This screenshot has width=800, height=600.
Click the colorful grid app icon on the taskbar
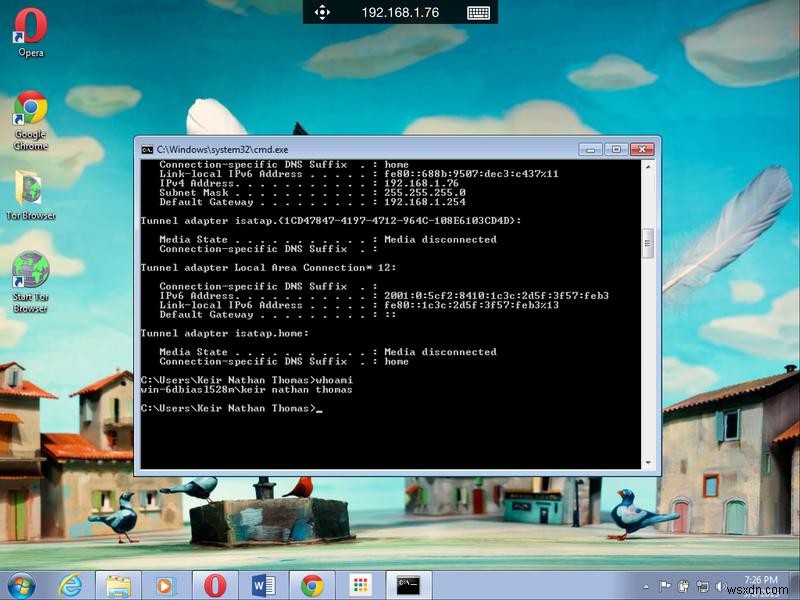[358, 584]
